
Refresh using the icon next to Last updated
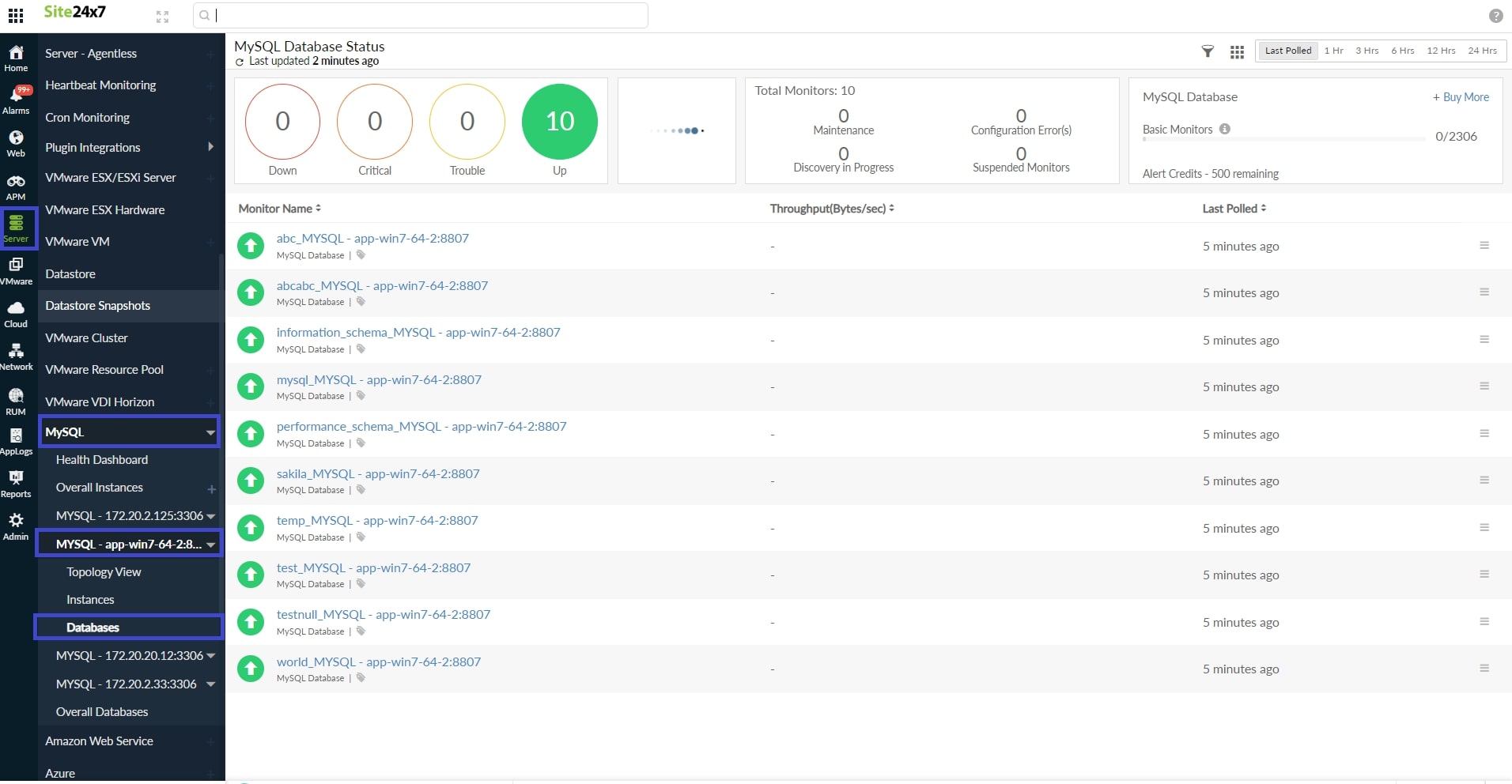click(x=240, y=62)
